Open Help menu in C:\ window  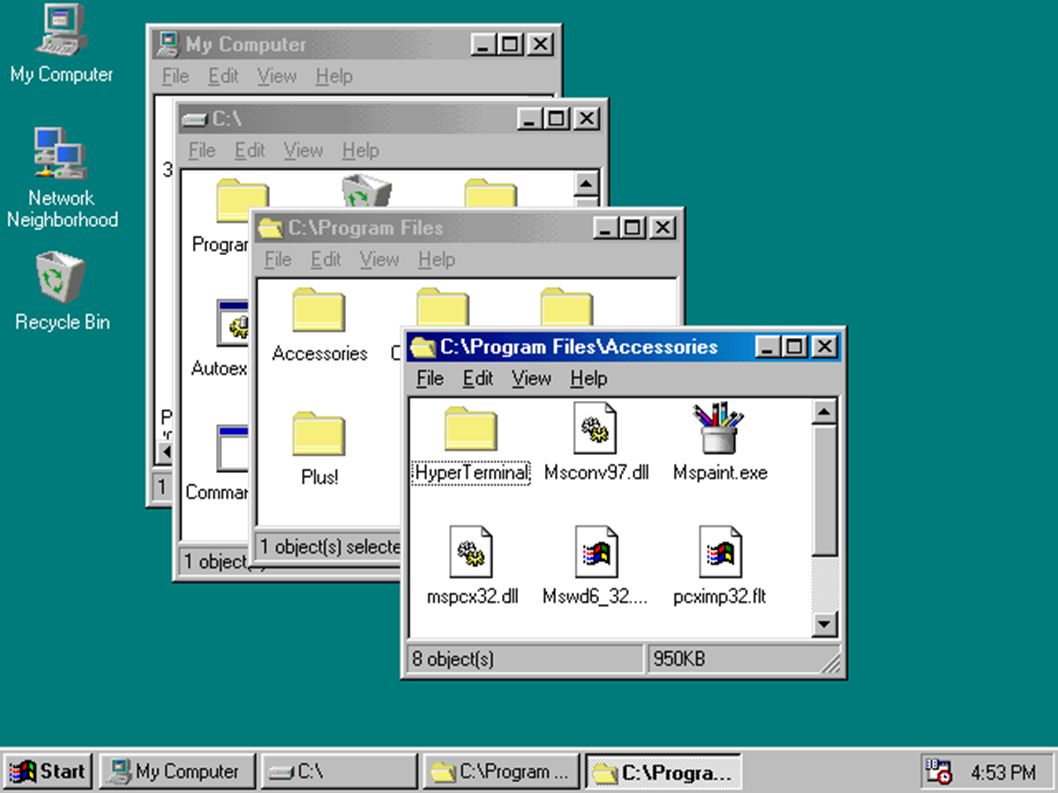click(x=360, y=151)
